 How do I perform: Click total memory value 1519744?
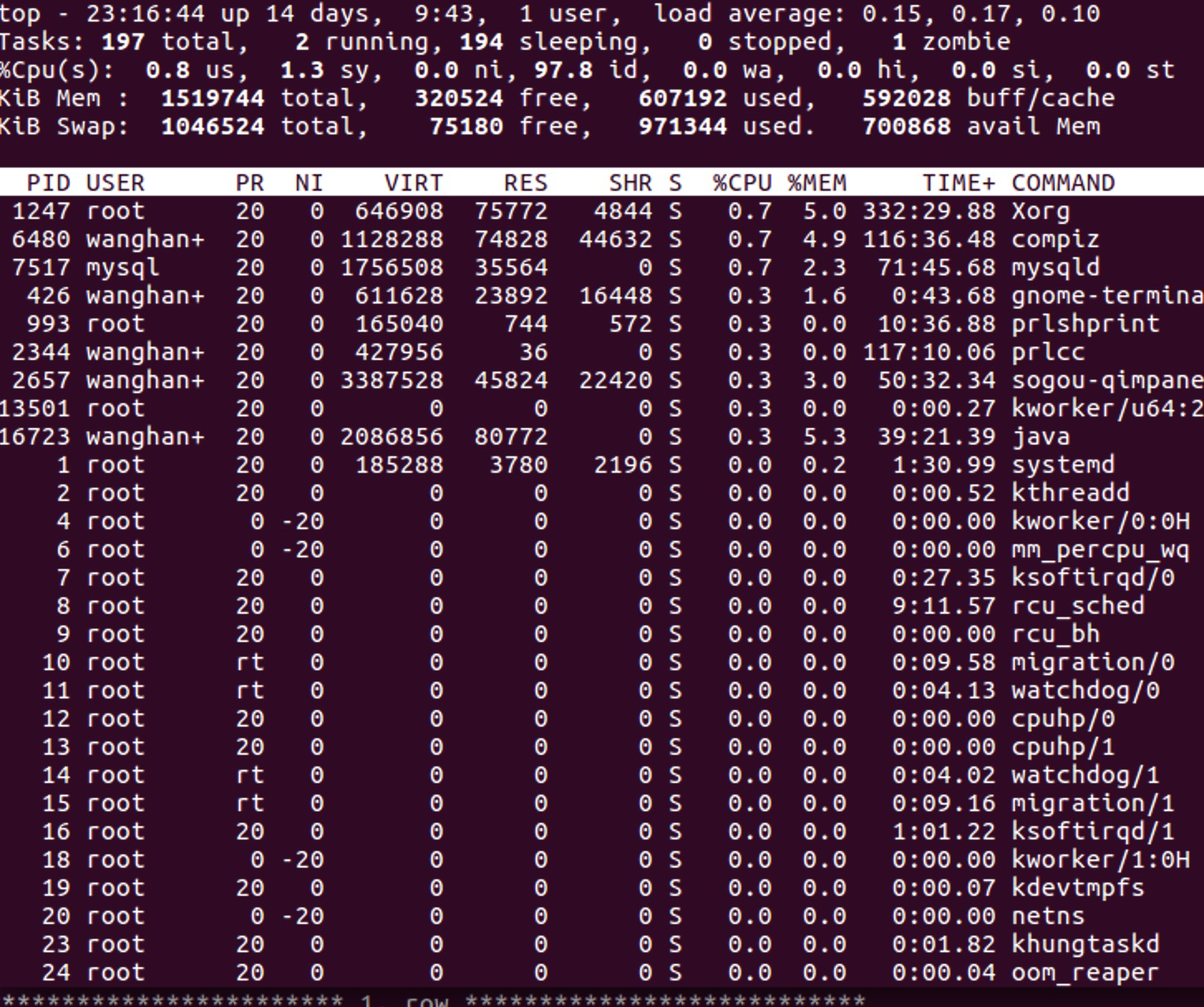(212, 98)
